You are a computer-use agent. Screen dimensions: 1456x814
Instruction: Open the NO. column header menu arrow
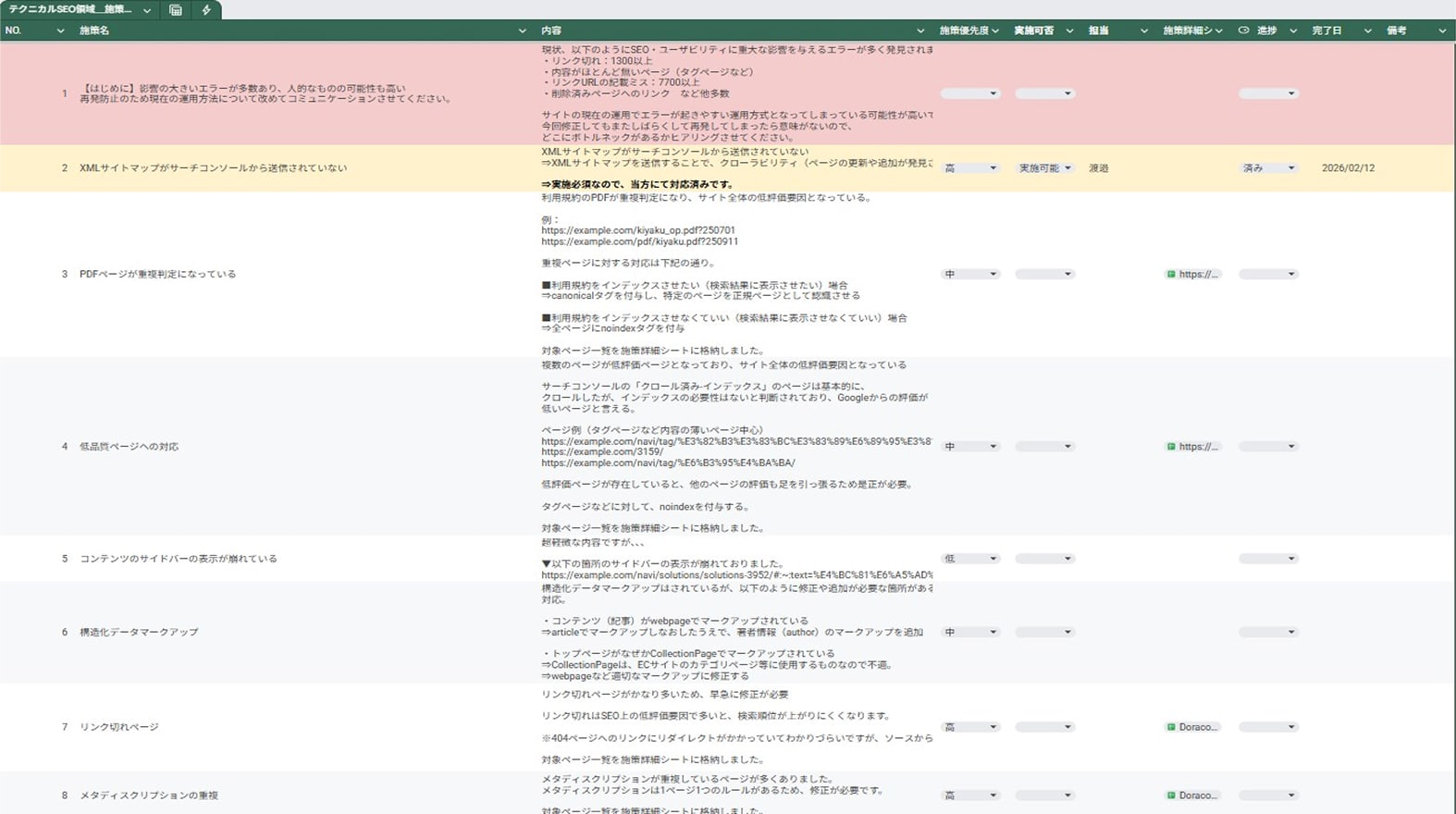coord(60,31)
